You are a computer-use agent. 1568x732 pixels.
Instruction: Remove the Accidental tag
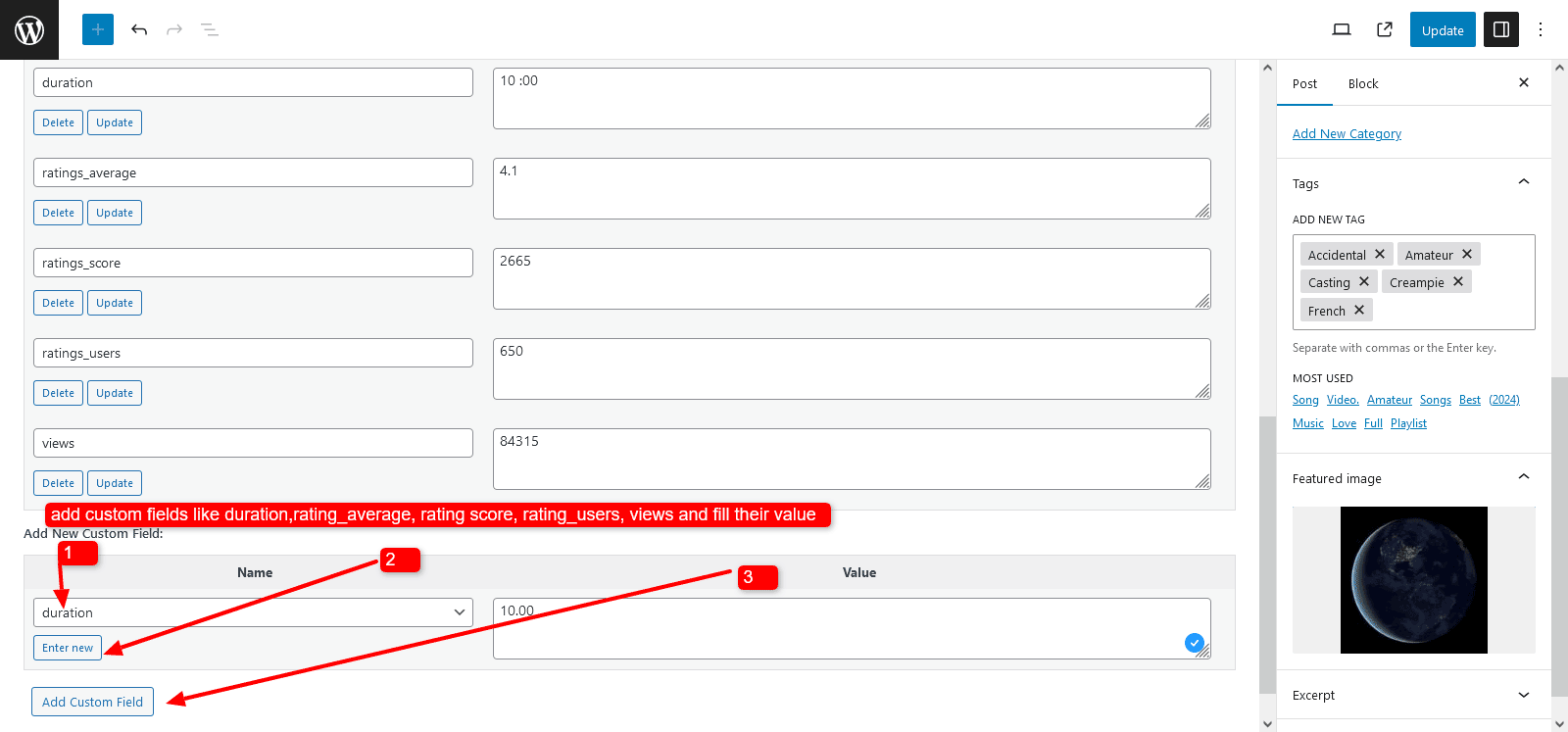[x=1380, y=254]
